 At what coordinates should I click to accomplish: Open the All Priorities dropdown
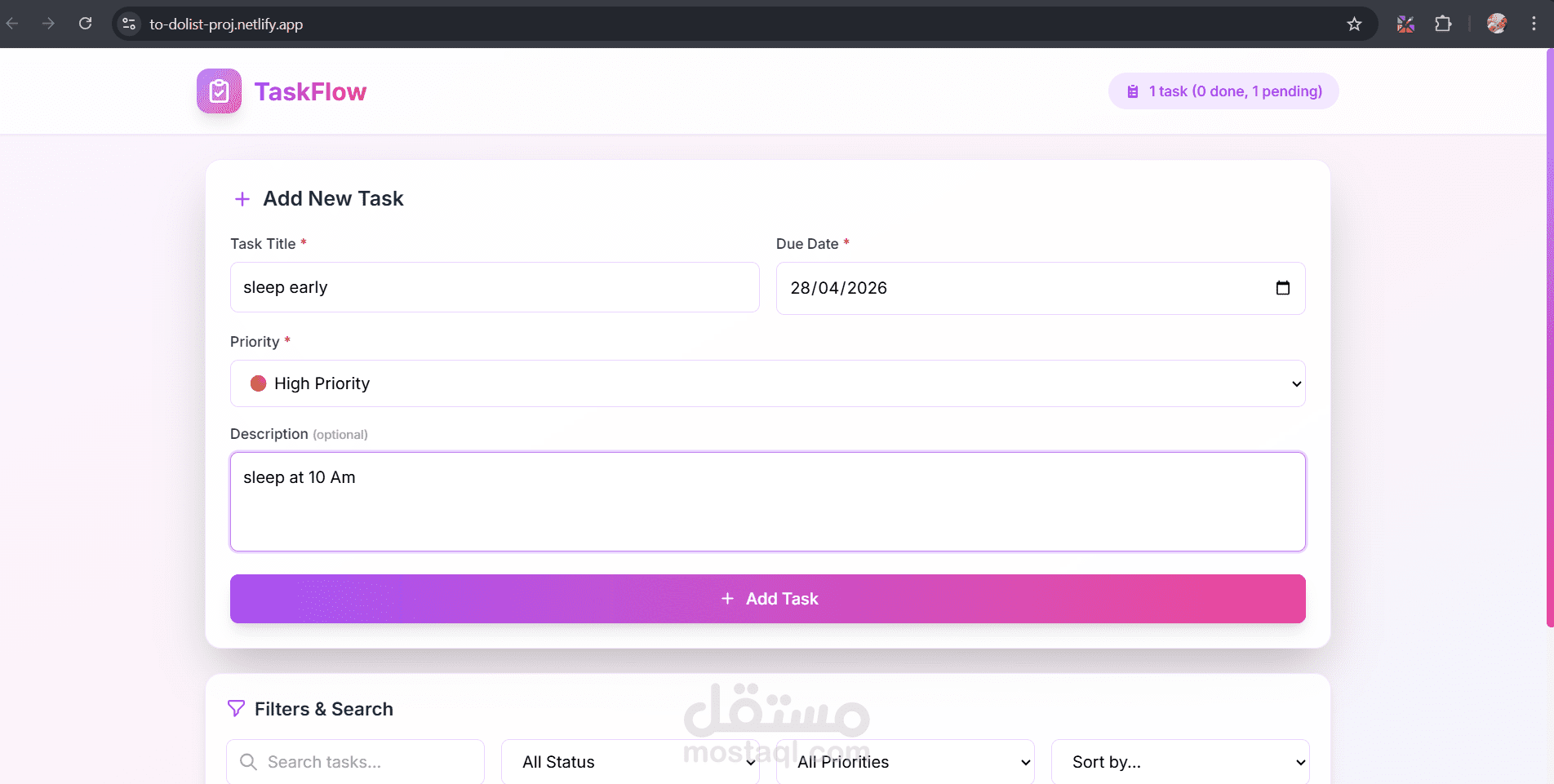pyautogui.click(x=904, y=761)
